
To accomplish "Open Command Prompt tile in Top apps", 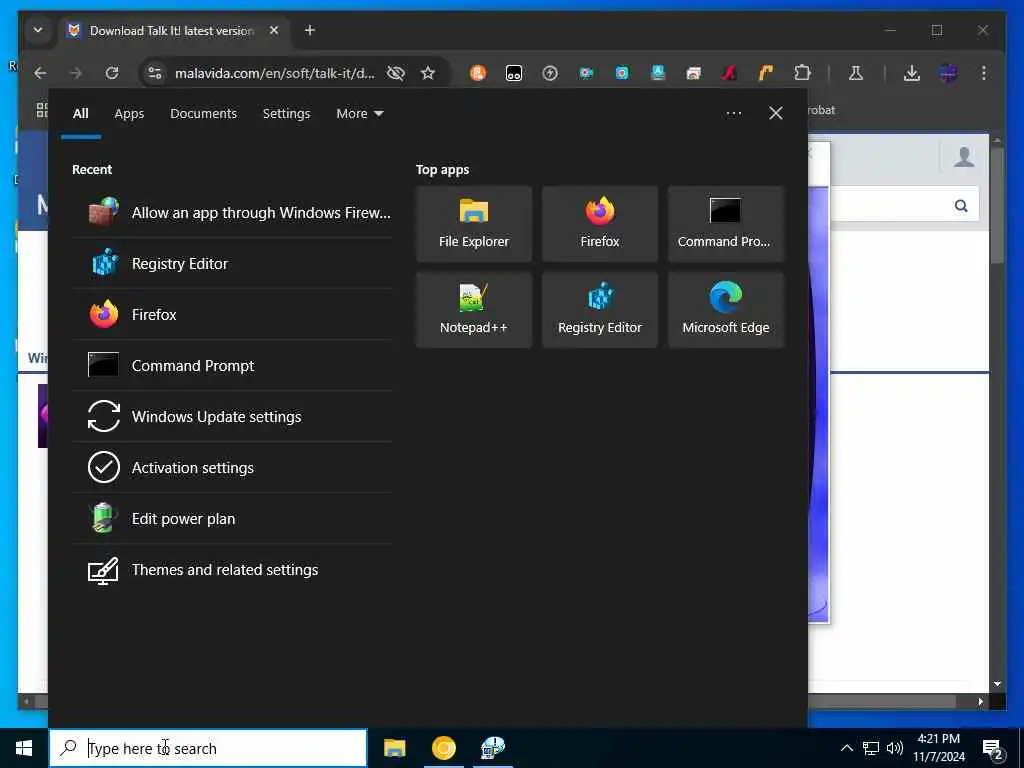I will click(726, 224).
